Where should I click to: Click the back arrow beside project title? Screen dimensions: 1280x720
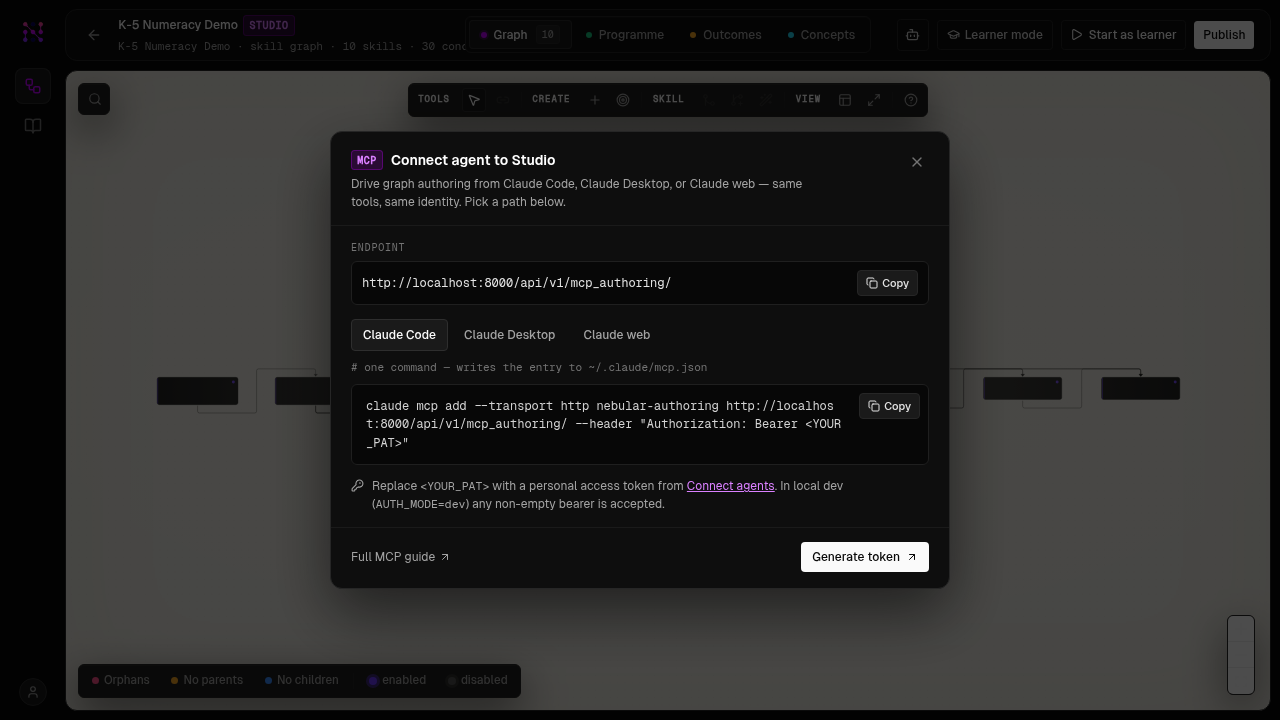[x=94, y=35]
